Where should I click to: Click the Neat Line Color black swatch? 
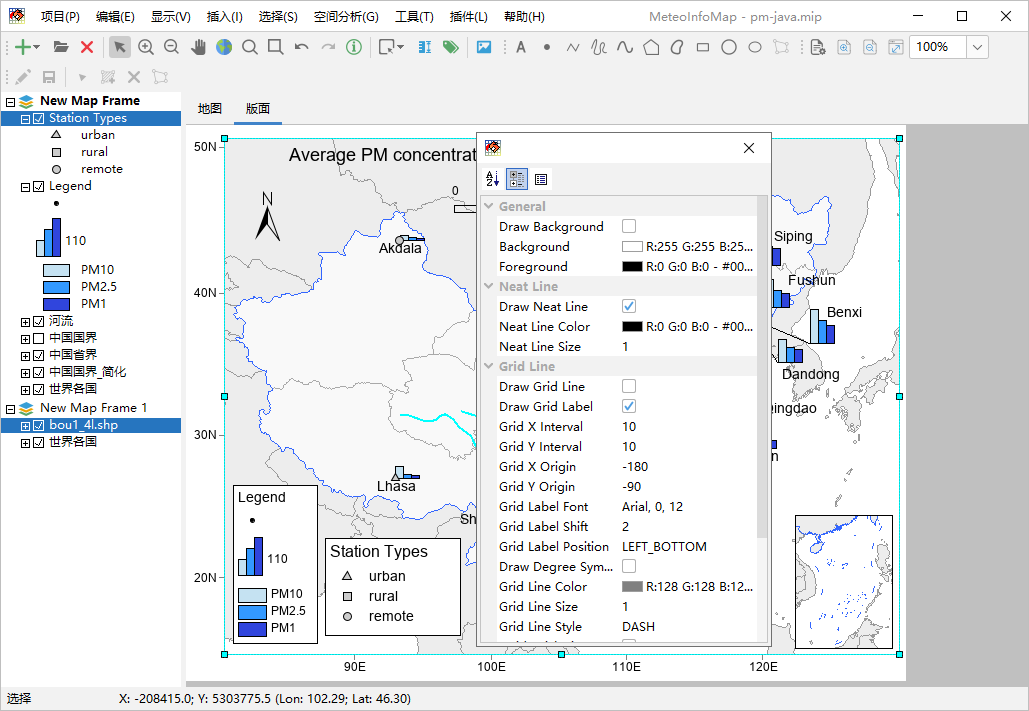click(x=632, y=327)
